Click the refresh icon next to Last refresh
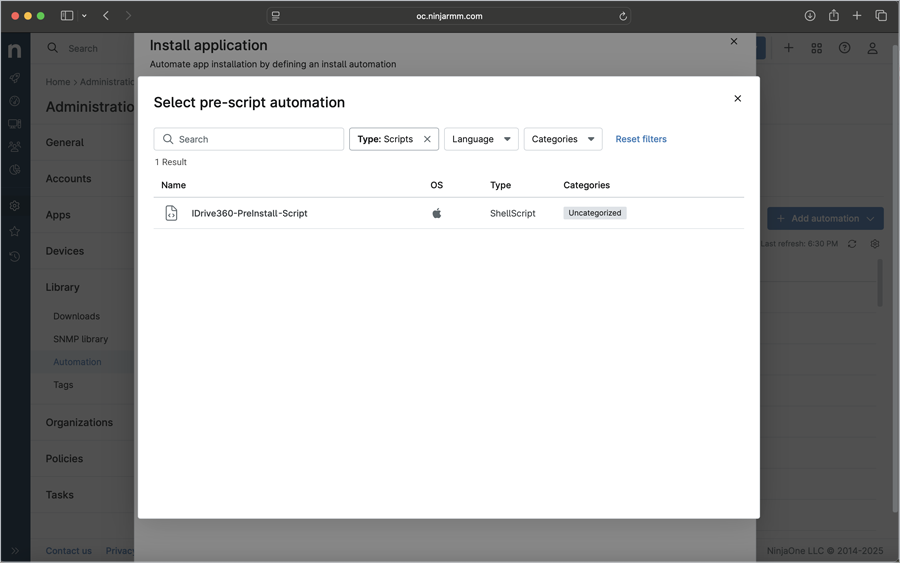The width and height of the screenshot is (900, 563). (x=852, y=244)
